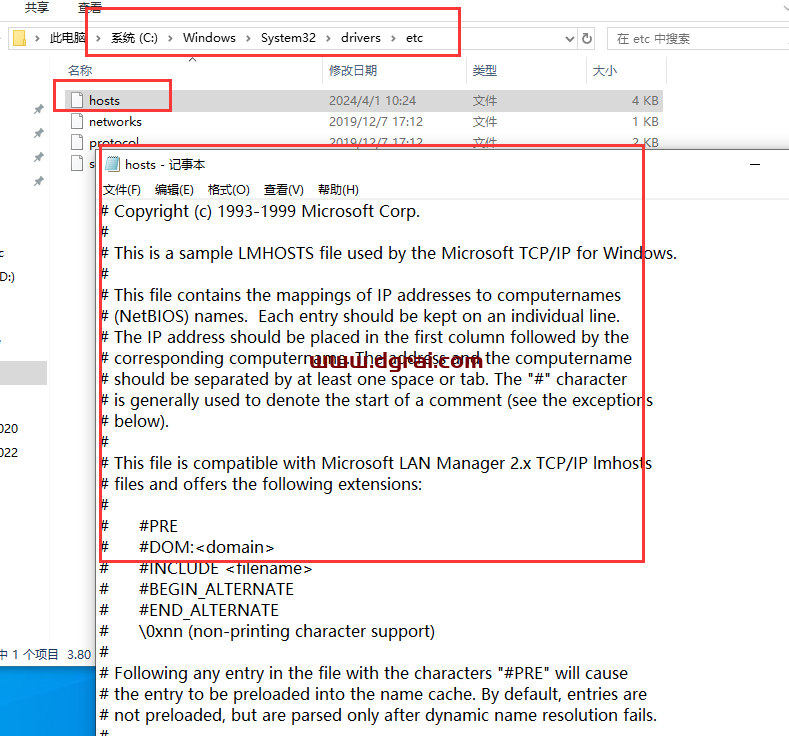
Task: Expand chevron after Windows breadcrumb
Action: click(x=248, y=38)
